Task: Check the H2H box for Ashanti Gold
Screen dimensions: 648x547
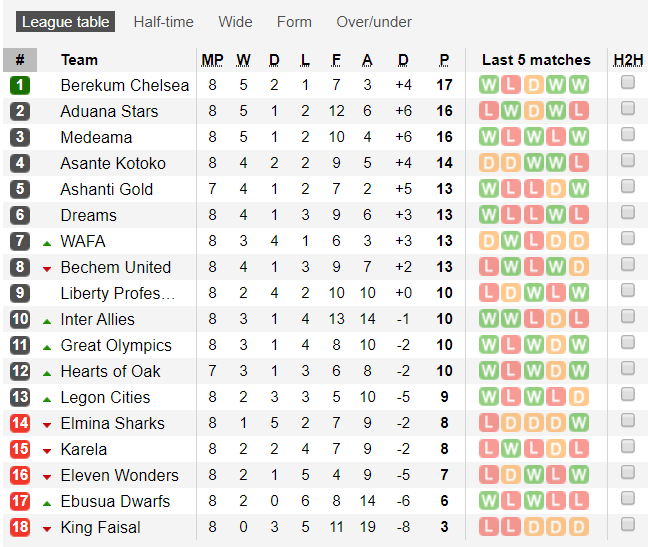Action: coord(628,188)
